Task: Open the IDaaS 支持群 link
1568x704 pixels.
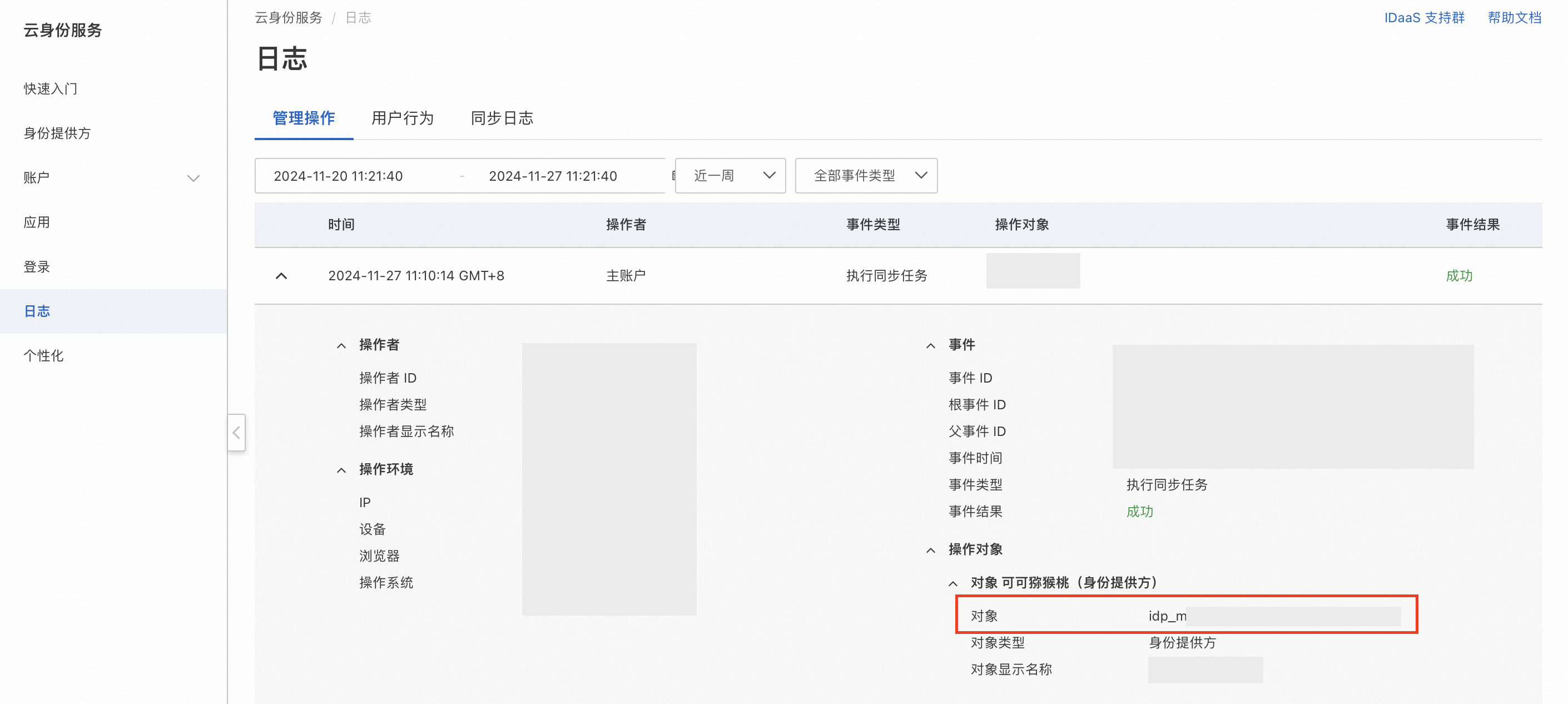Action: click(1425, 18)
